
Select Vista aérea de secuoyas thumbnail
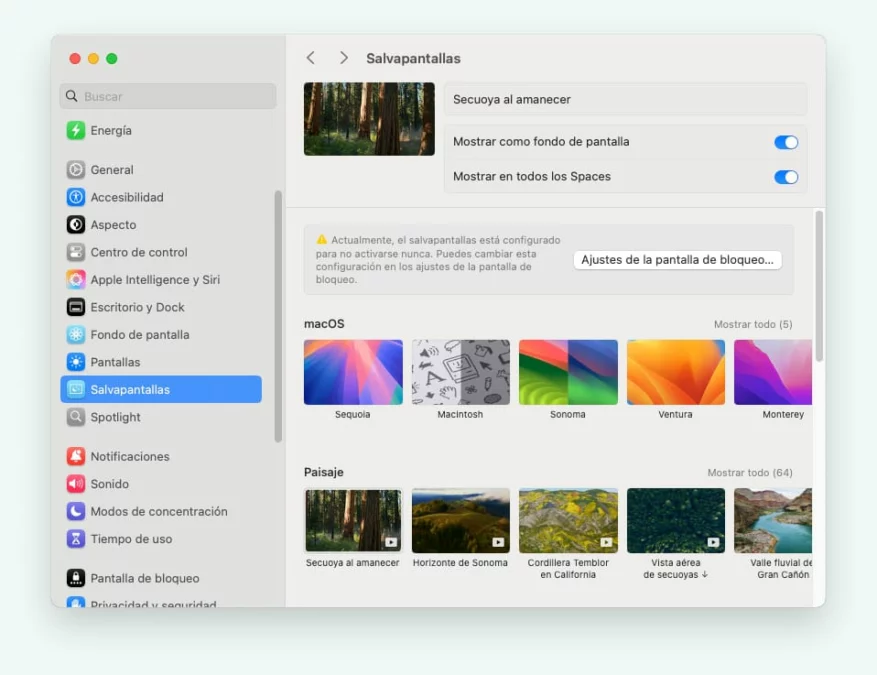(676, 521)
